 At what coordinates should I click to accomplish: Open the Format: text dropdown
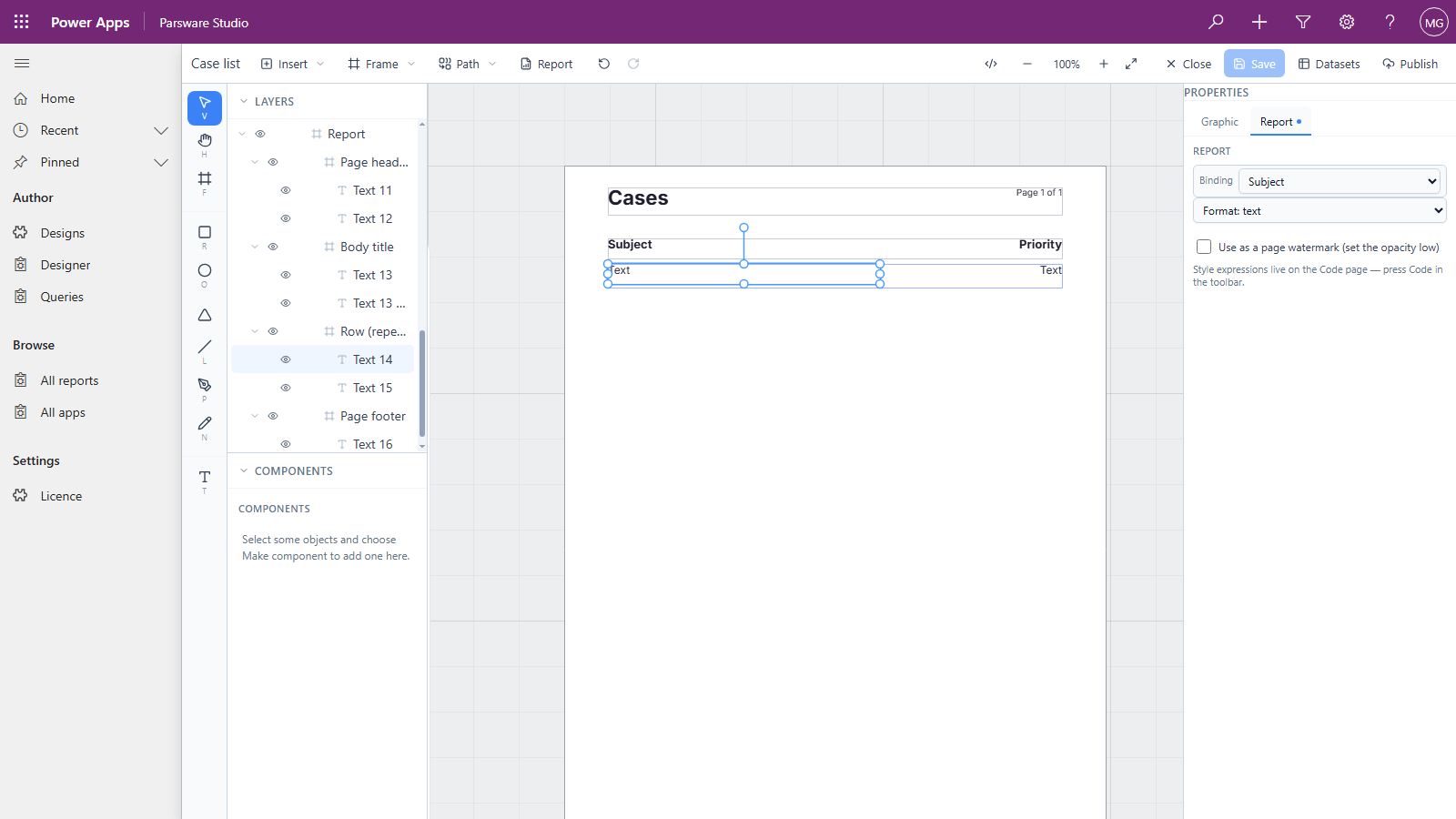pos(1319,210)
